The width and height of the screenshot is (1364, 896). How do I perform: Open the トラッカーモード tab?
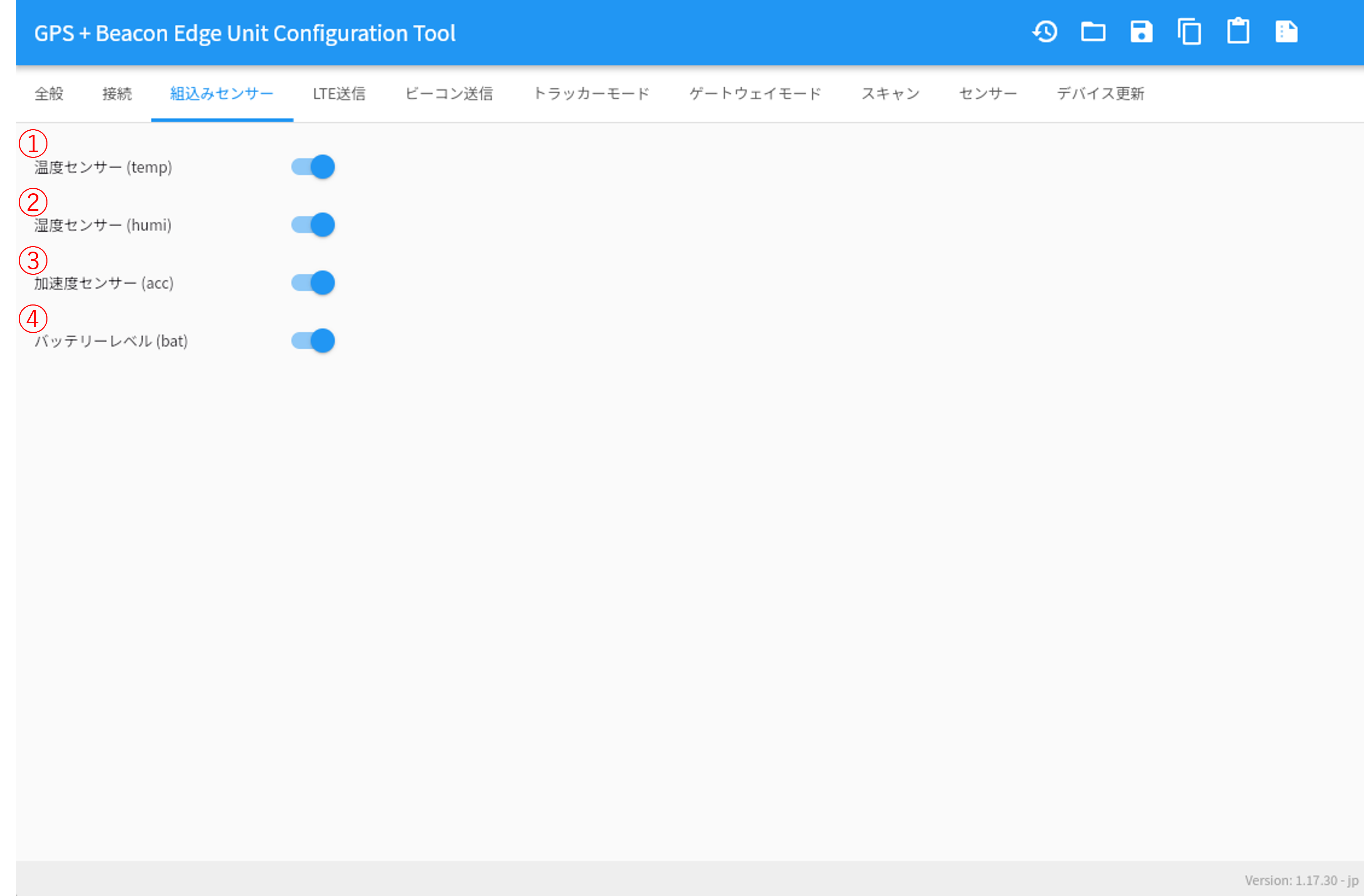[591, 94]
